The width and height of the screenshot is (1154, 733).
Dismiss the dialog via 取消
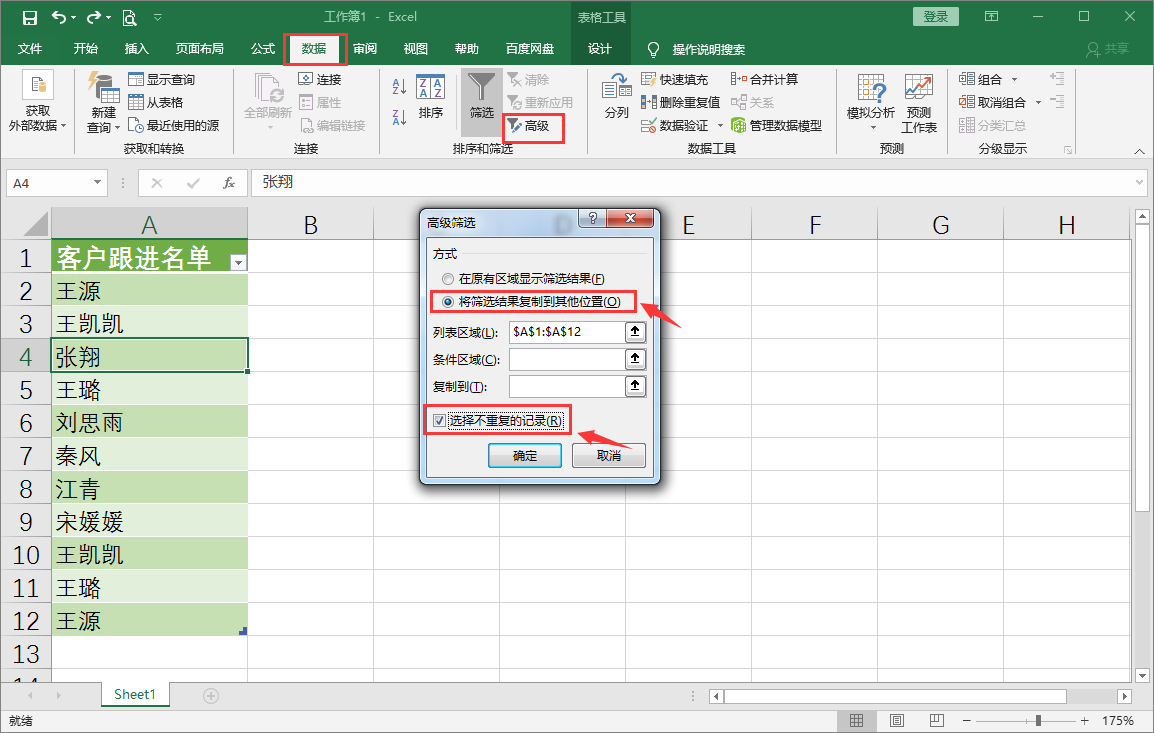click(x=608, y=455)
